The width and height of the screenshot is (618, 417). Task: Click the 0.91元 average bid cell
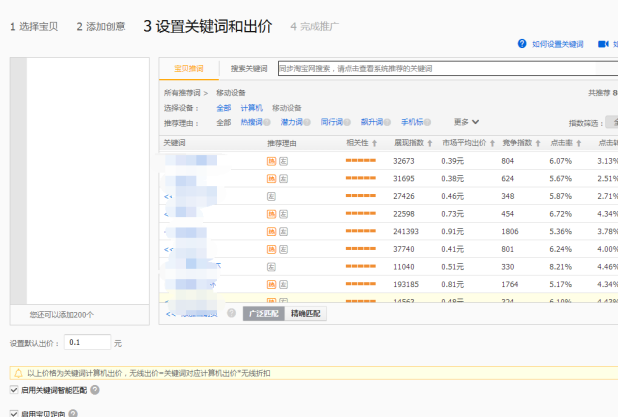point(452,231)
